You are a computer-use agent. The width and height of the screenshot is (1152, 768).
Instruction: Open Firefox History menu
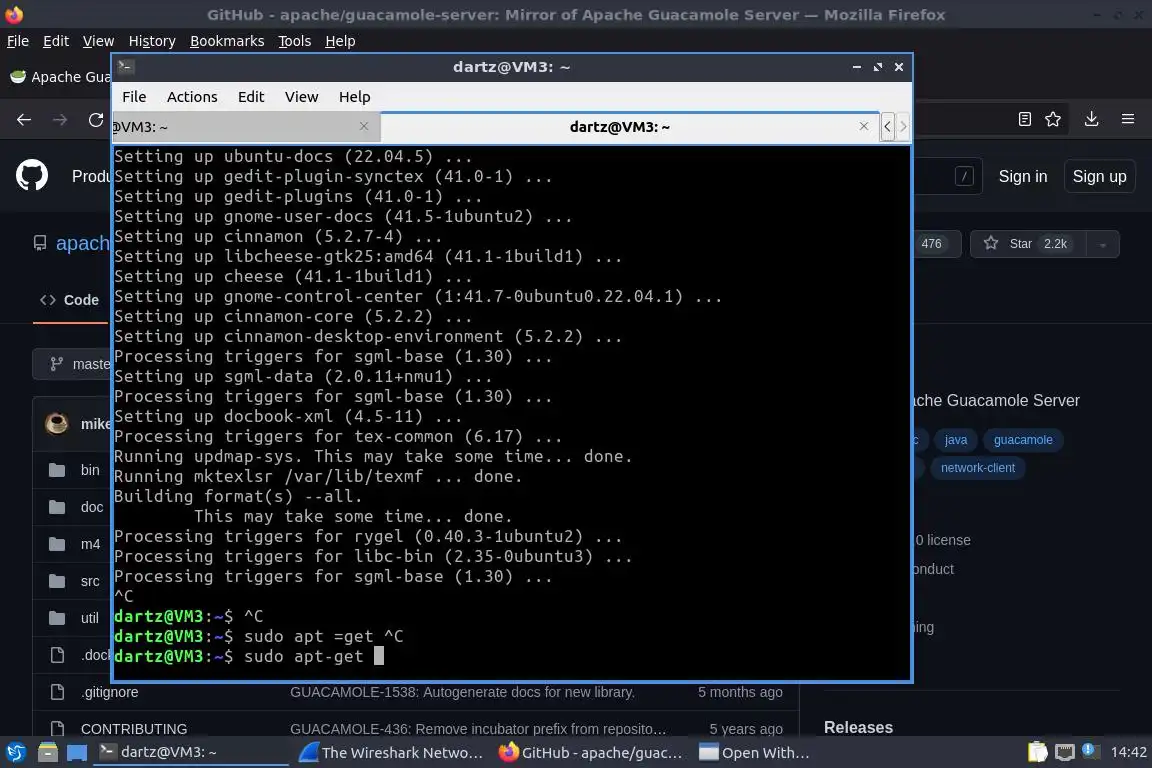152,41
